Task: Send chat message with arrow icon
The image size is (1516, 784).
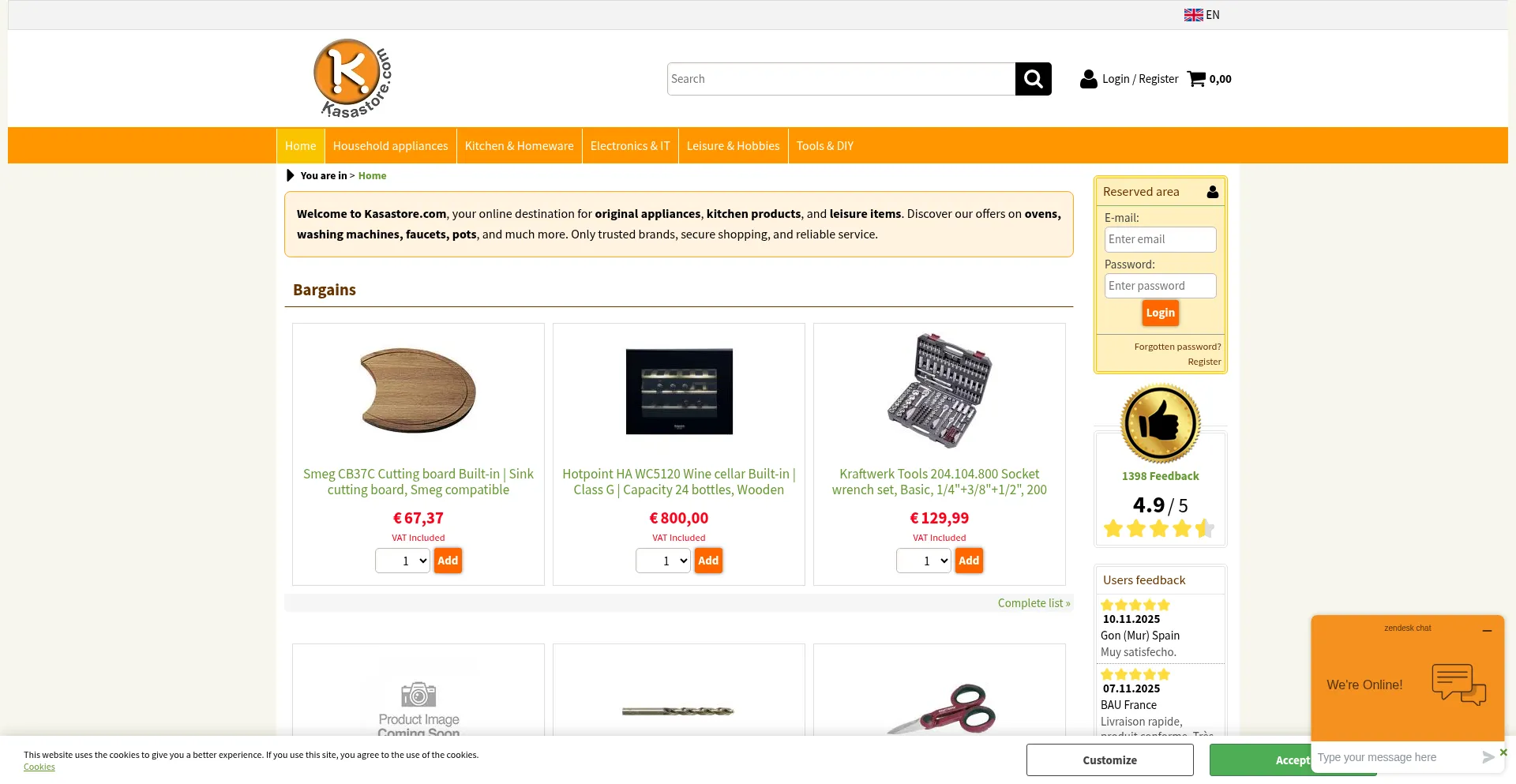Action: (x=1488, y=757)
